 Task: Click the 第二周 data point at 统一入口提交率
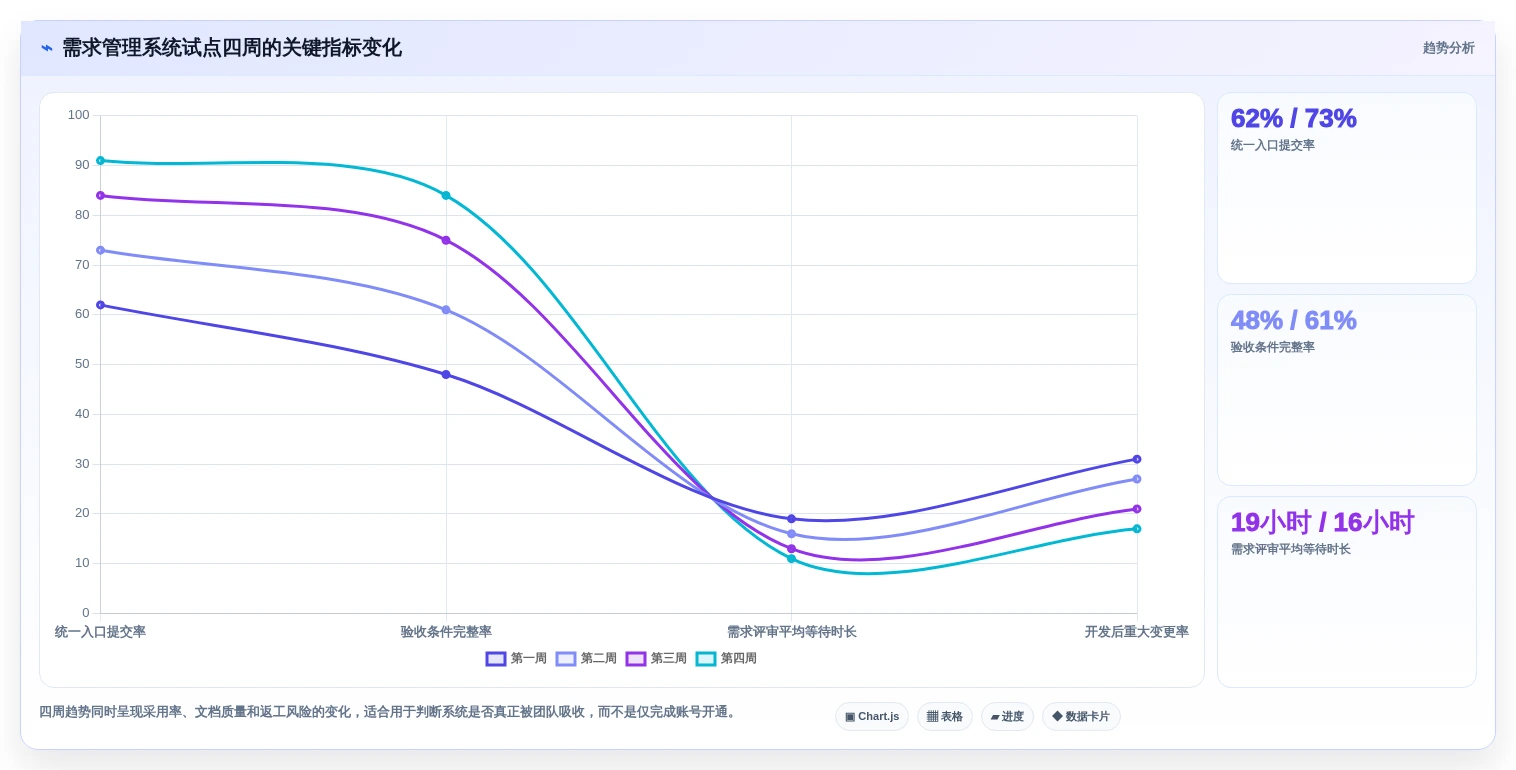coord(100,250)
